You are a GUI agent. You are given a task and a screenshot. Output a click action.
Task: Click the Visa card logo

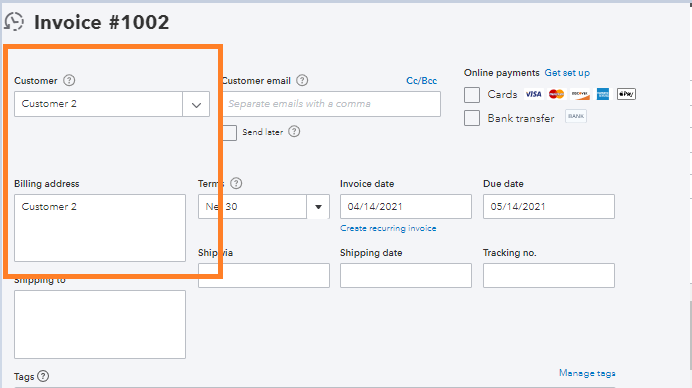(x=533, y=94)
